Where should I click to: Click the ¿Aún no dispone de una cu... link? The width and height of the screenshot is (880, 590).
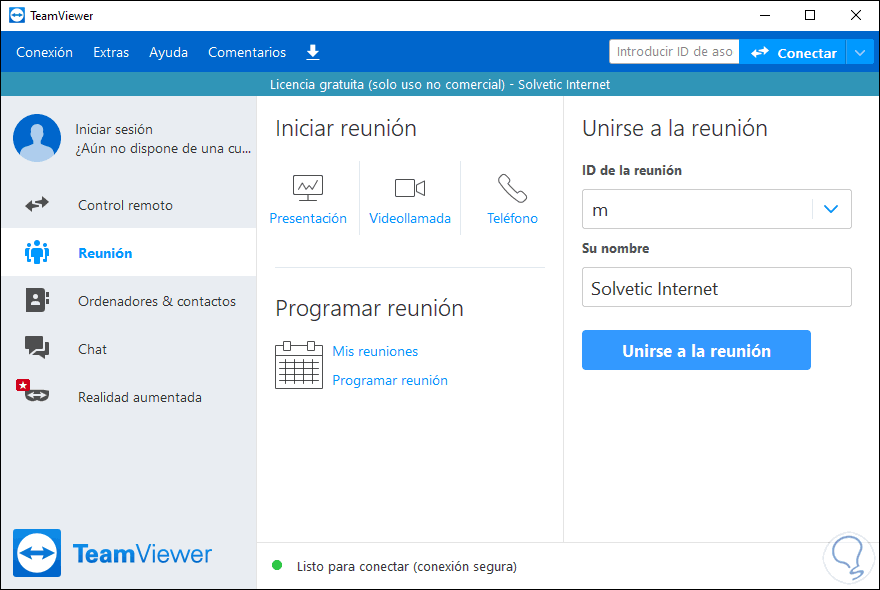coord(163,149)
